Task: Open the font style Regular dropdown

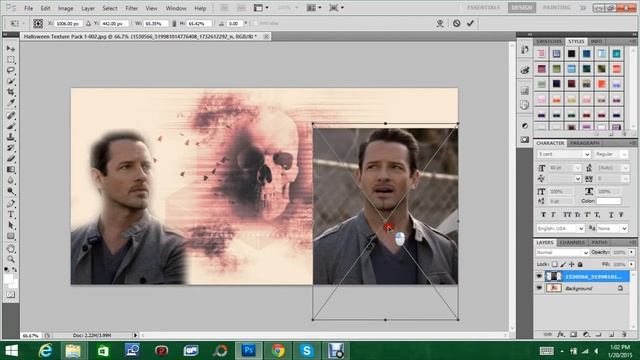Action: (x=624, y=154)
